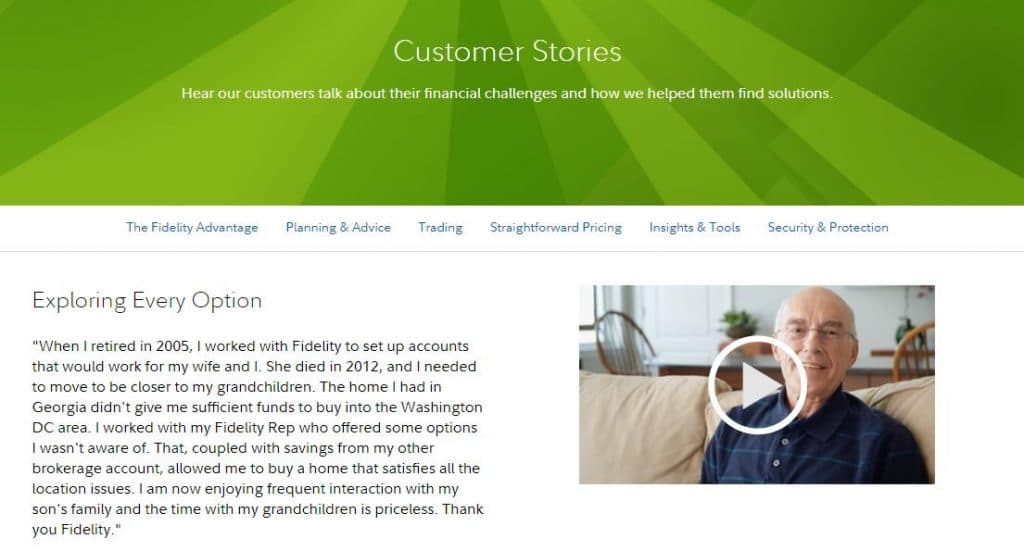The image size is (1024, 551).
Task: Click the potted plant in video thumbnail
Action: click(738, 325)
